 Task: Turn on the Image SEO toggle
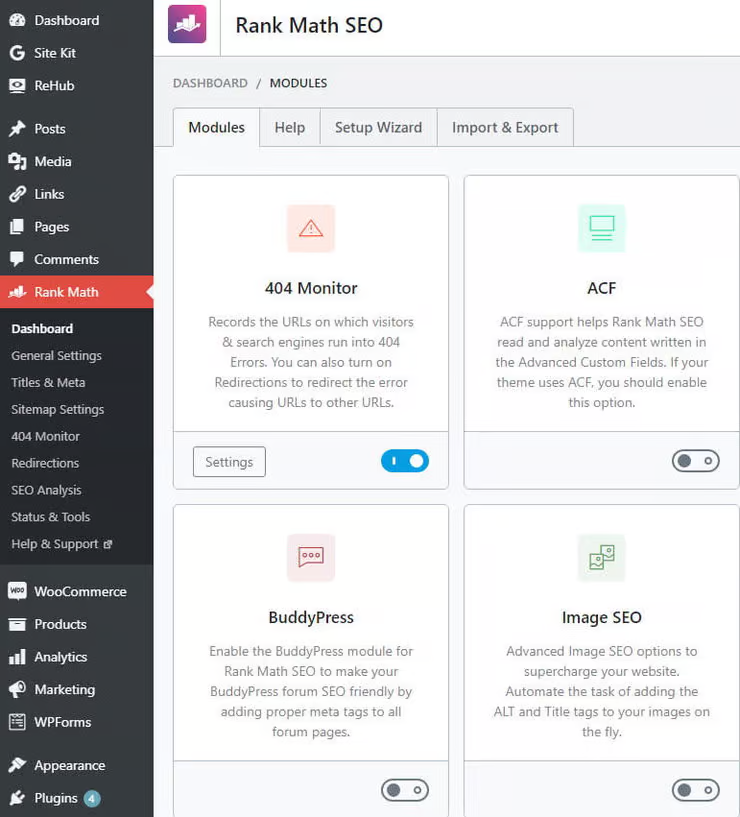point(696,790)
